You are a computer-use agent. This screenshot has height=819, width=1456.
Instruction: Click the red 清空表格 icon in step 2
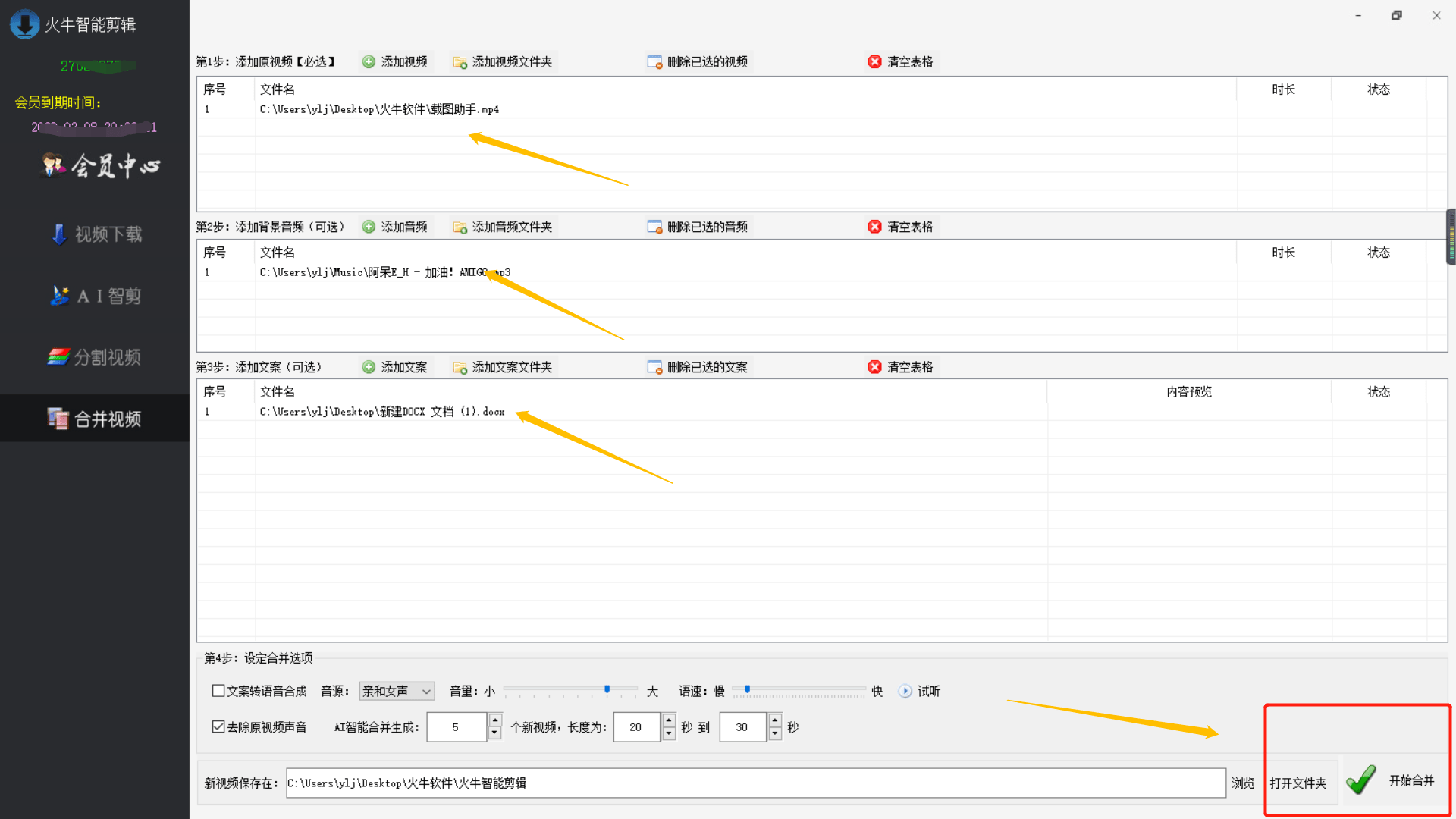pyautogui.click(x=875, y=227)
